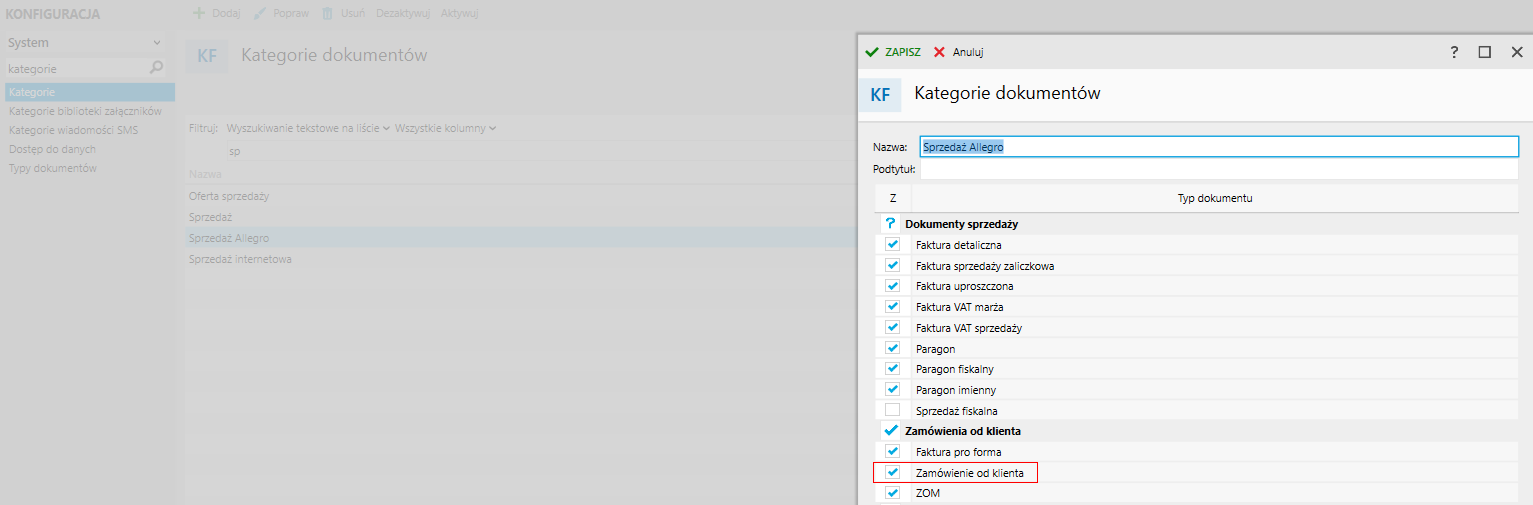Open the Wszystkie kolumny dropdown
This screenshot has width=1533, height=505.
coord(446,128)
